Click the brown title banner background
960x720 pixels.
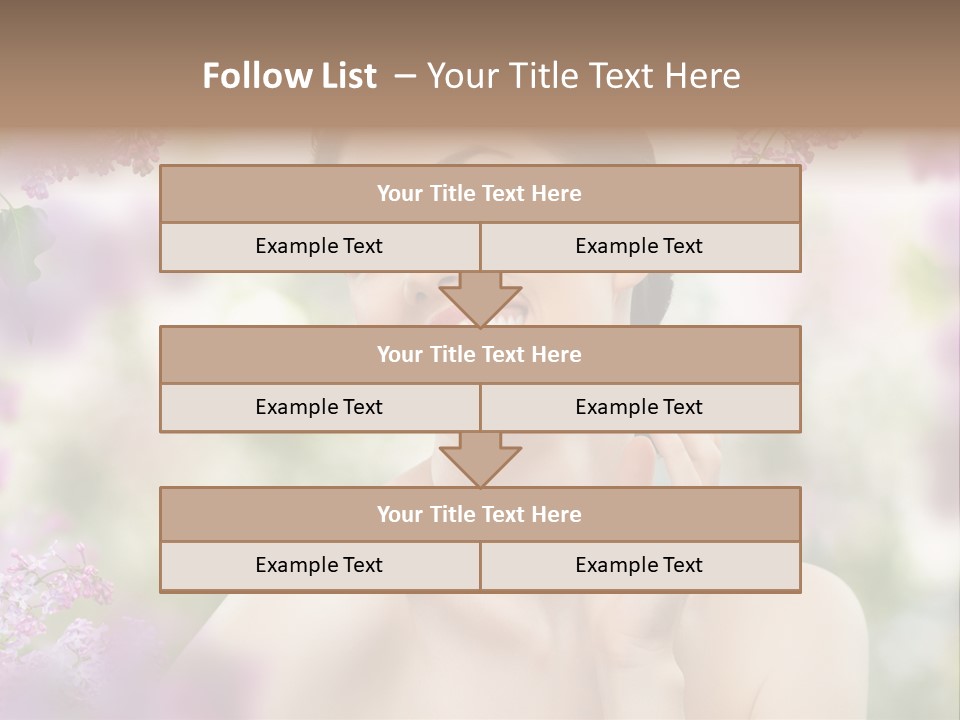(850, 60)
